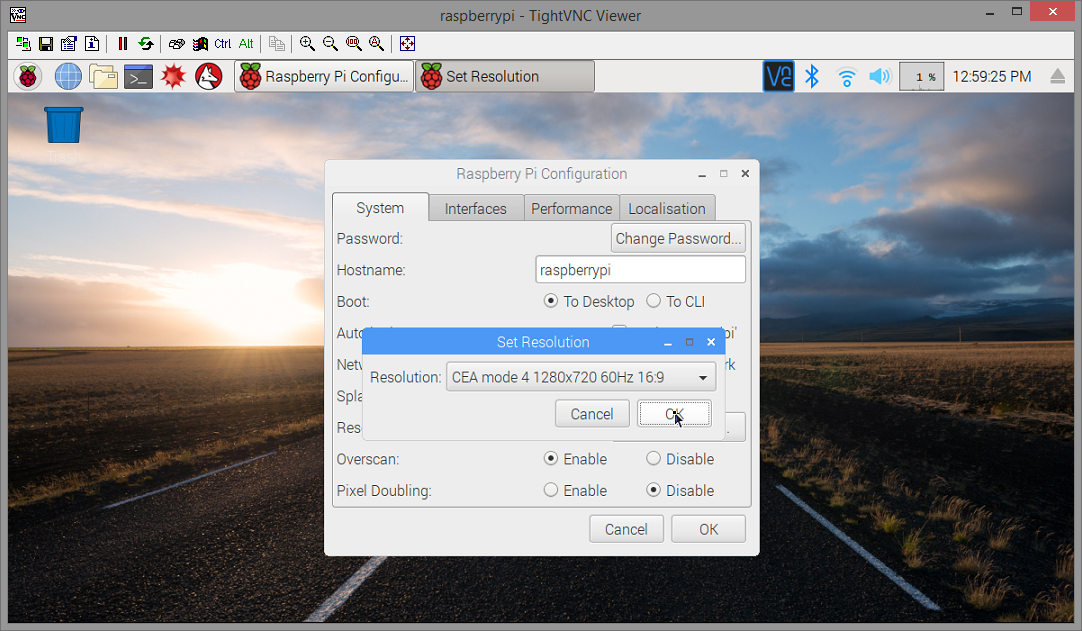The height and width of the screenshot is (631, 1082).
Task: Launch the web browser globe icon
Action: (x=68, y=77)
